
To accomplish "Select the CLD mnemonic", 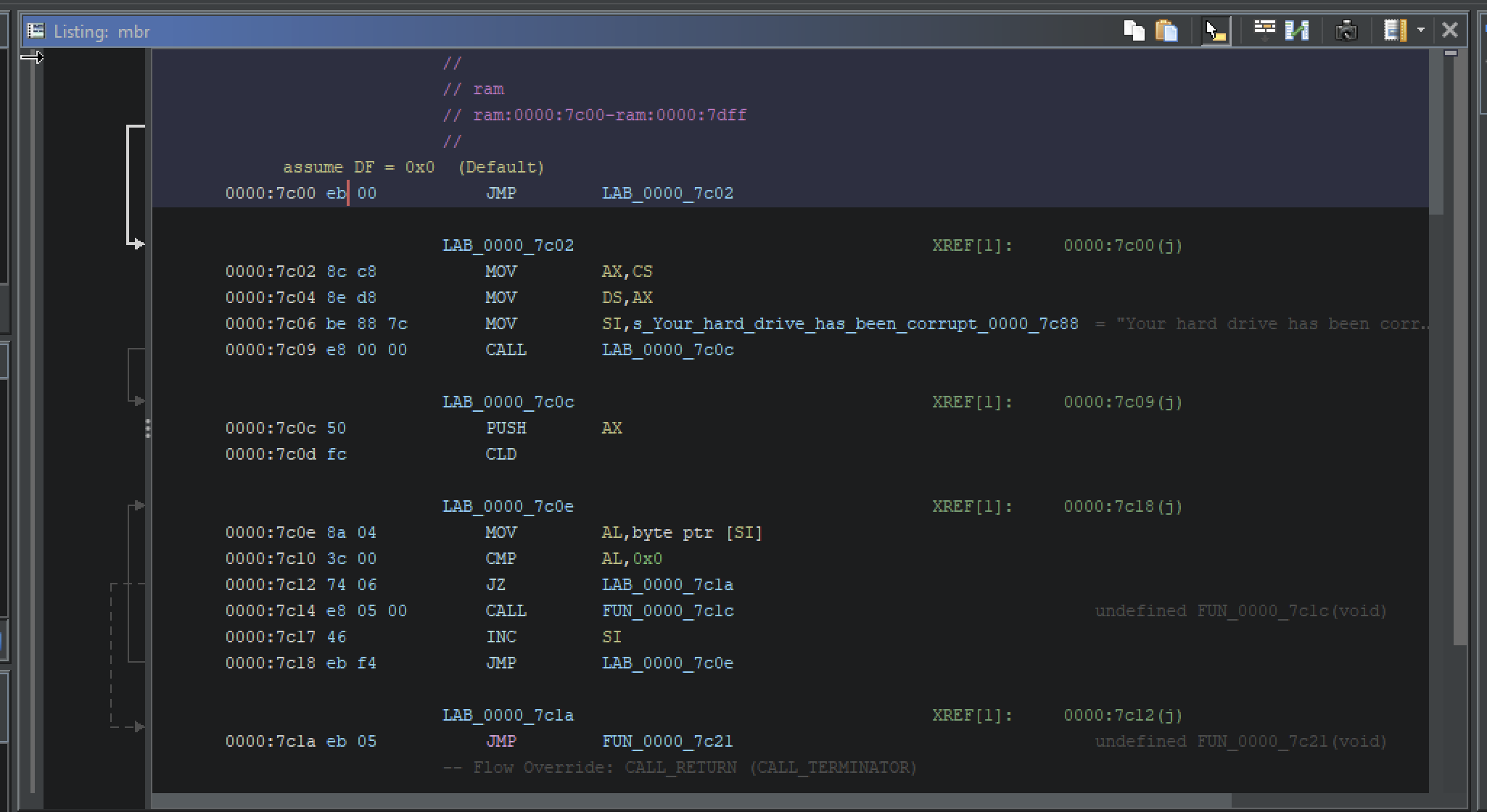I will [501, 454].
